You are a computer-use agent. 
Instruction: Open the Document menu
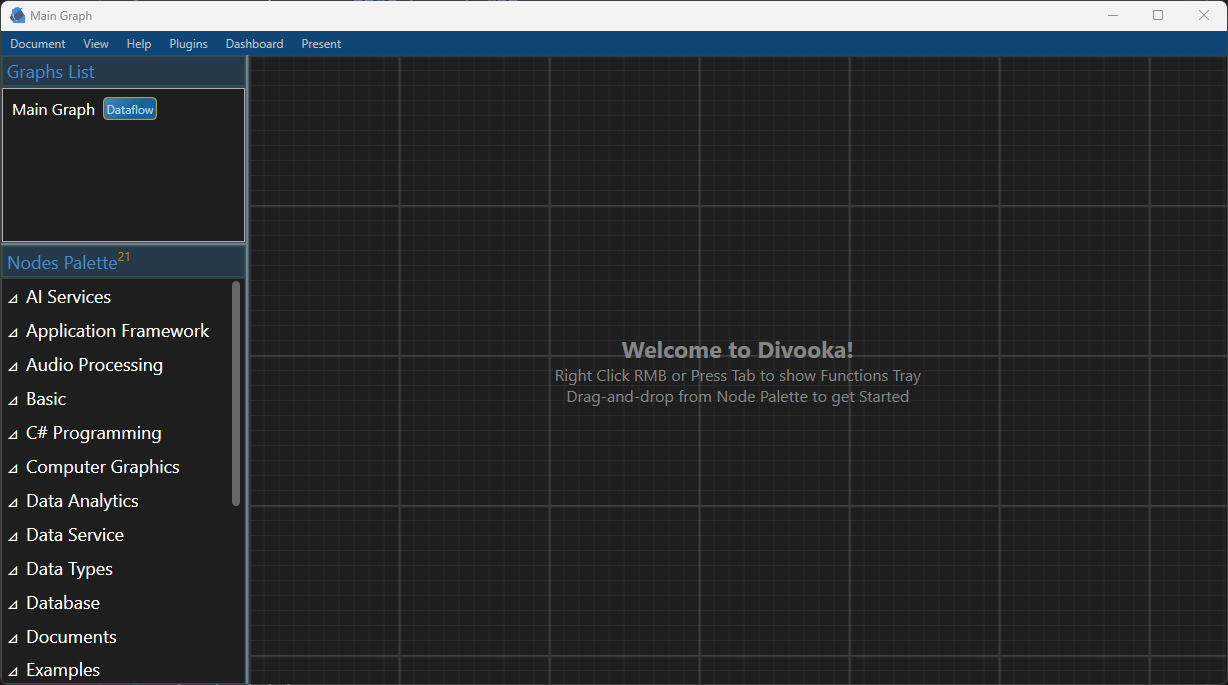pyautogui.click(x=38, y=44)
